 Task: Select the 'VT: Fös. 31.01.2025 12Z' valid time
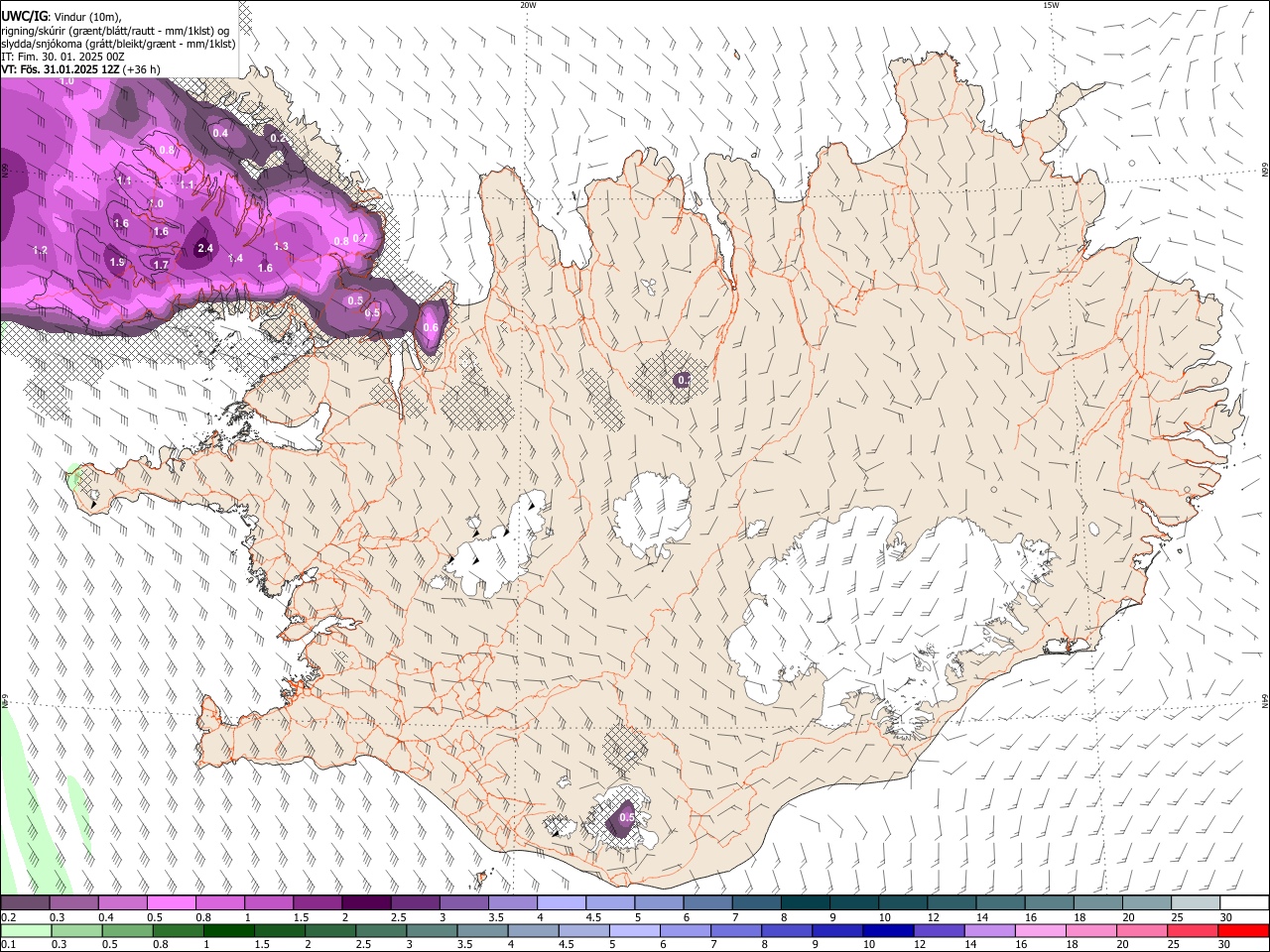pyautogui.click(x=61, y=69)
